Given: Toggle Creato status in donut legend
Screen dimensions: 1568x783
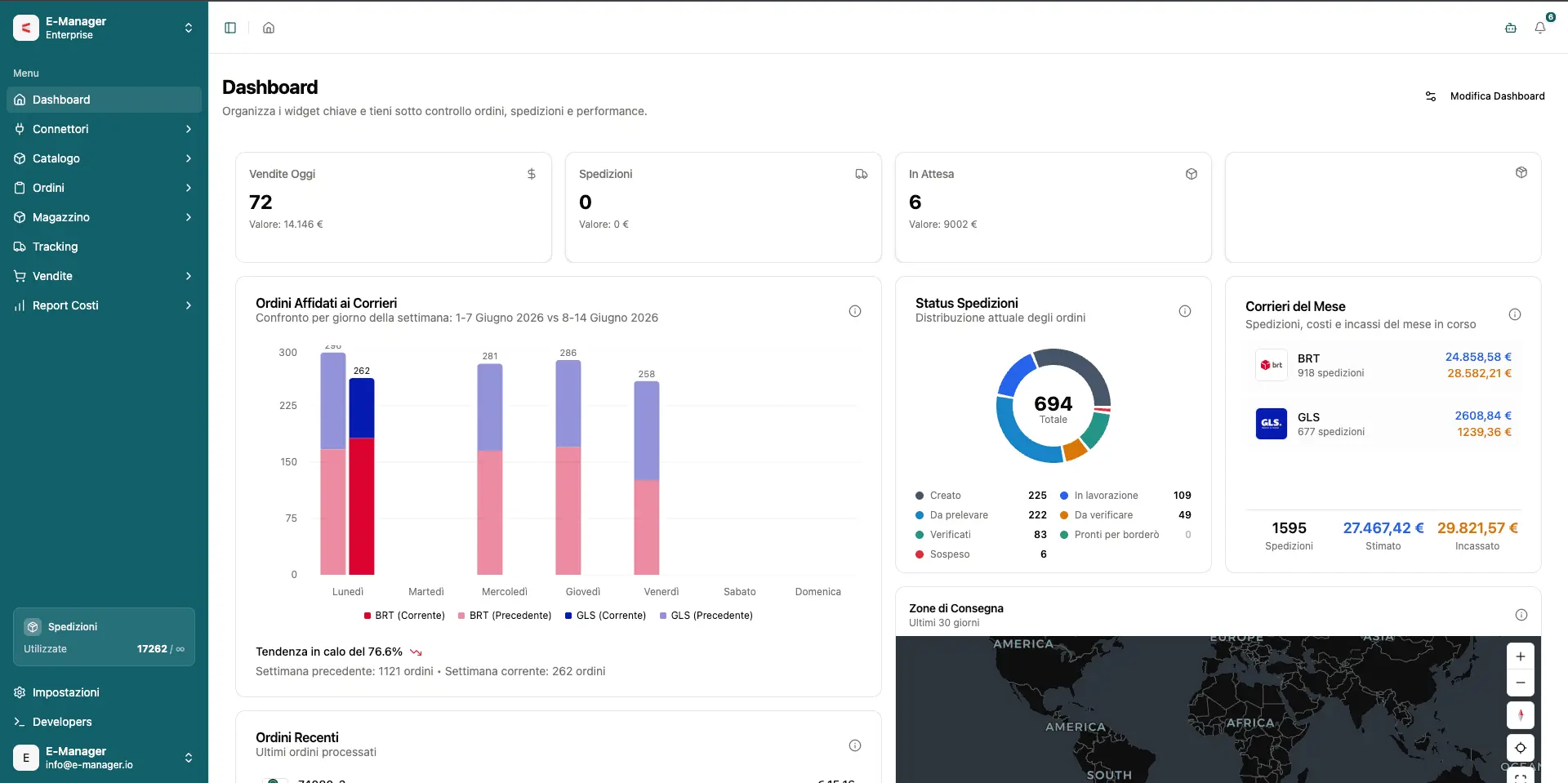Looking at the screenshot, I should point(981,496).
